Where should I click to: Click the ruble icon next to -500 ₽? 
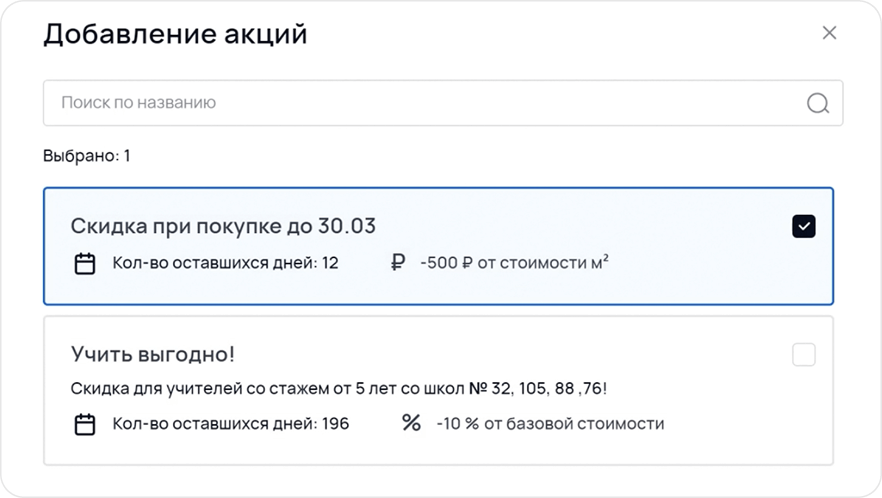tap(398, 263)
